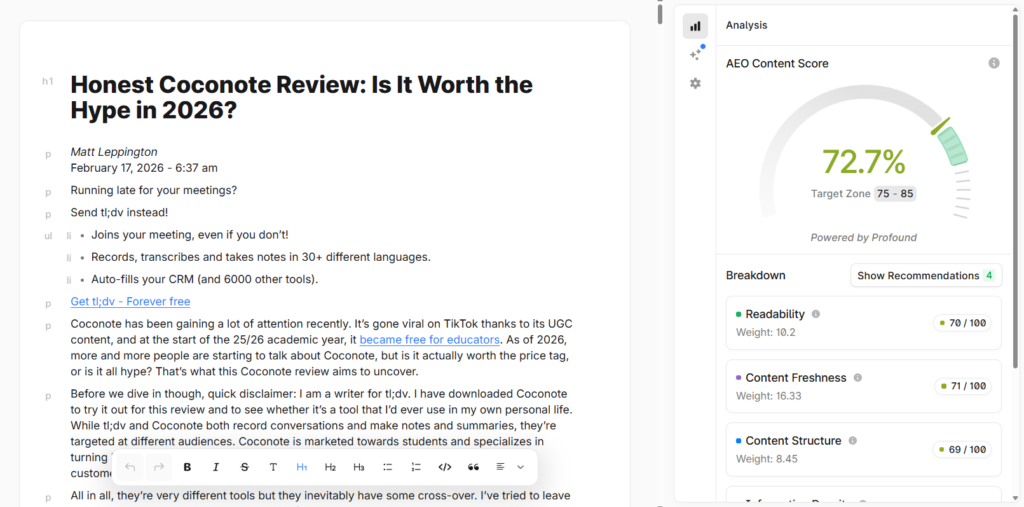1024x507 pixels.
Task: Open the AI sparkles suggestions icon
Action: [695, 54]
